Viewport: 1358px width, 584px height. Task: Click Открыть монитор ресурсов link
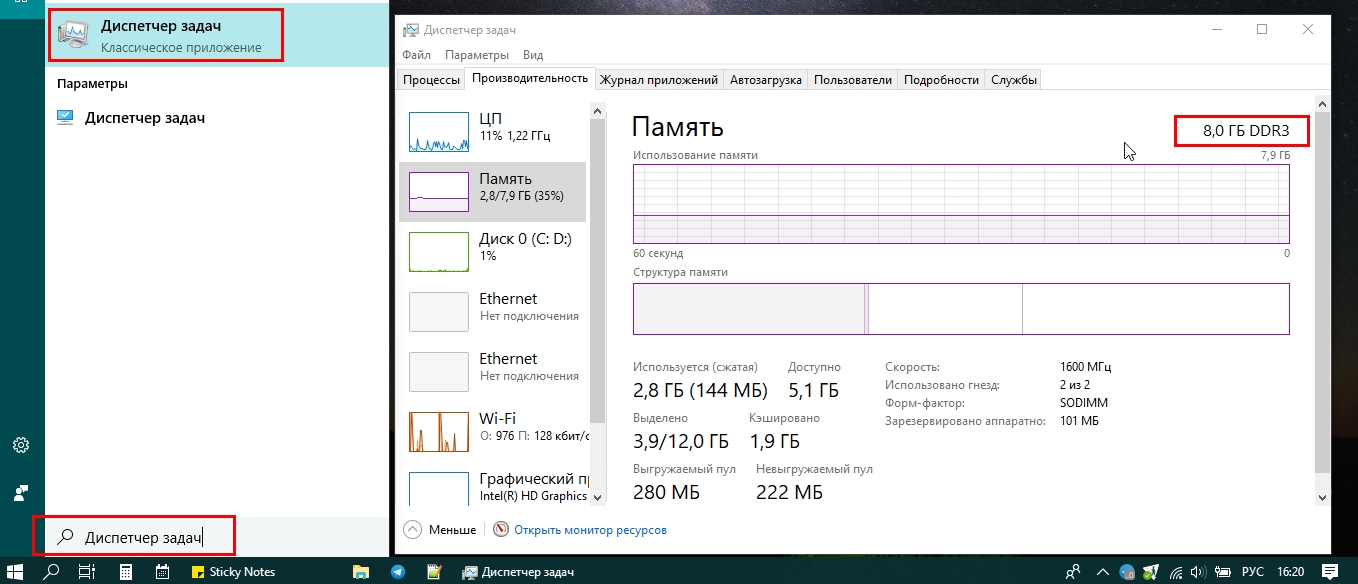(x=590, y=530)
